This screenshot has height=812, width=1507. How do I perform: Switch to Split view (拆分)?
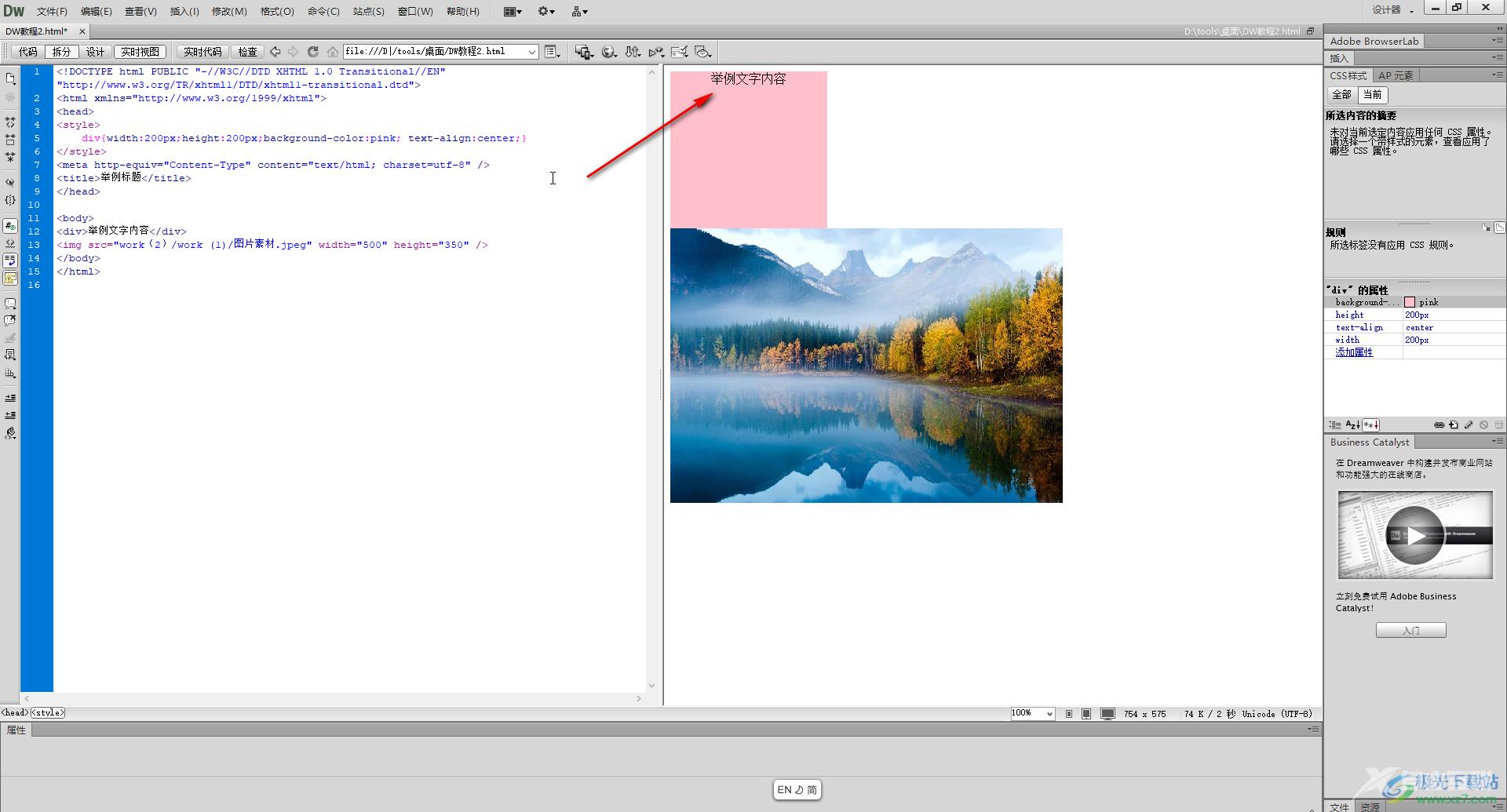point(61,52)
